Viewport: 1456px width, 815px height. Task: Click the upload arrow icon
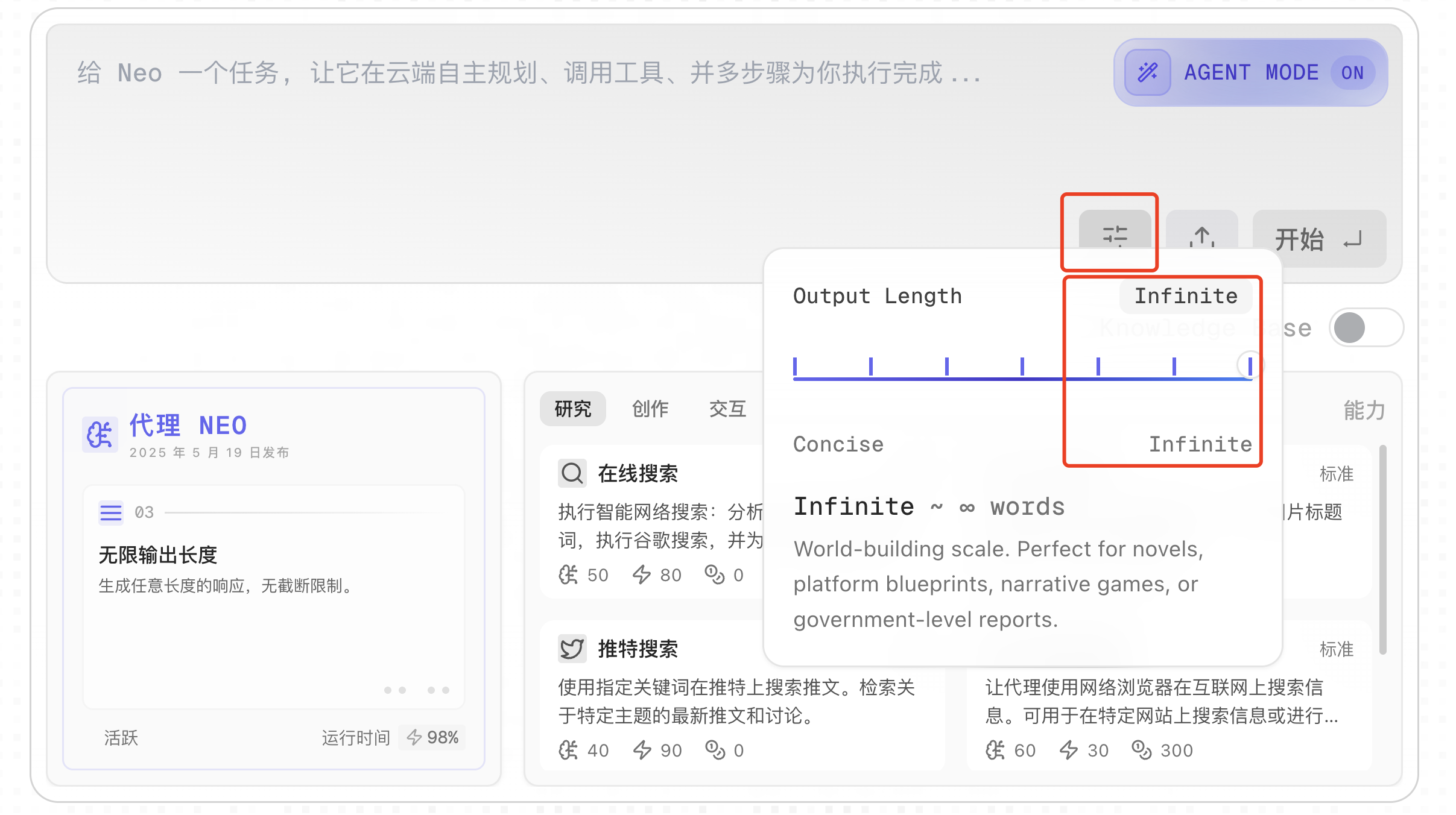[x=1201, y=236]
